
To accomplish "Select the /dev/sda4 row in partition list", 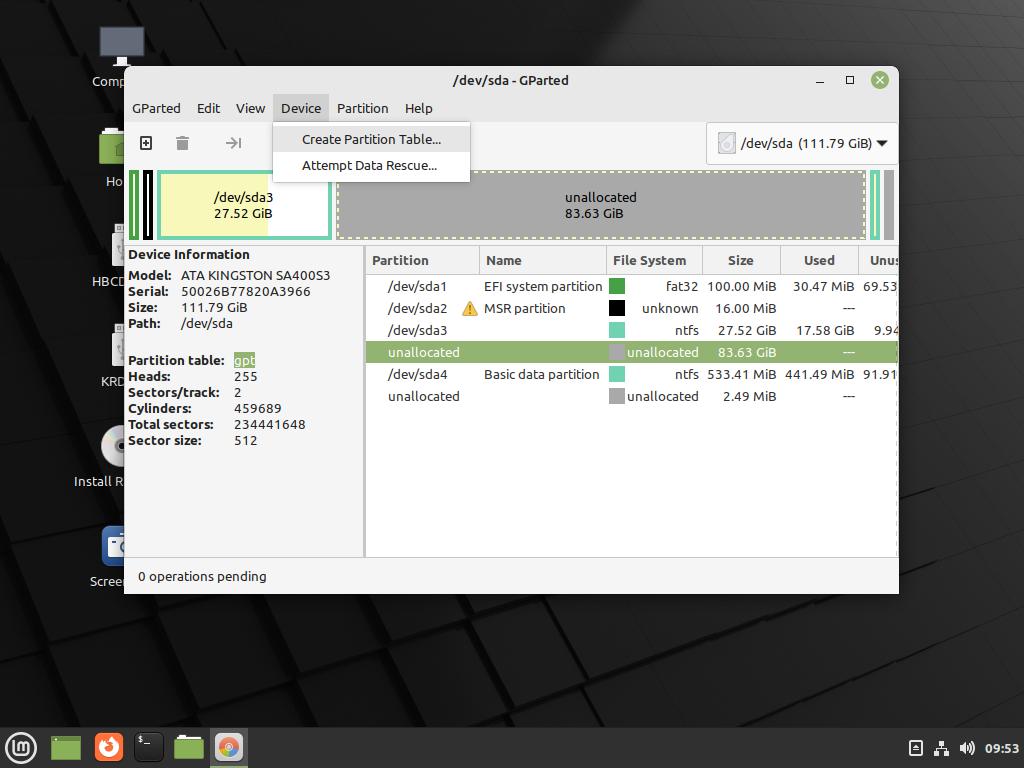I will (x=417, y=374).
